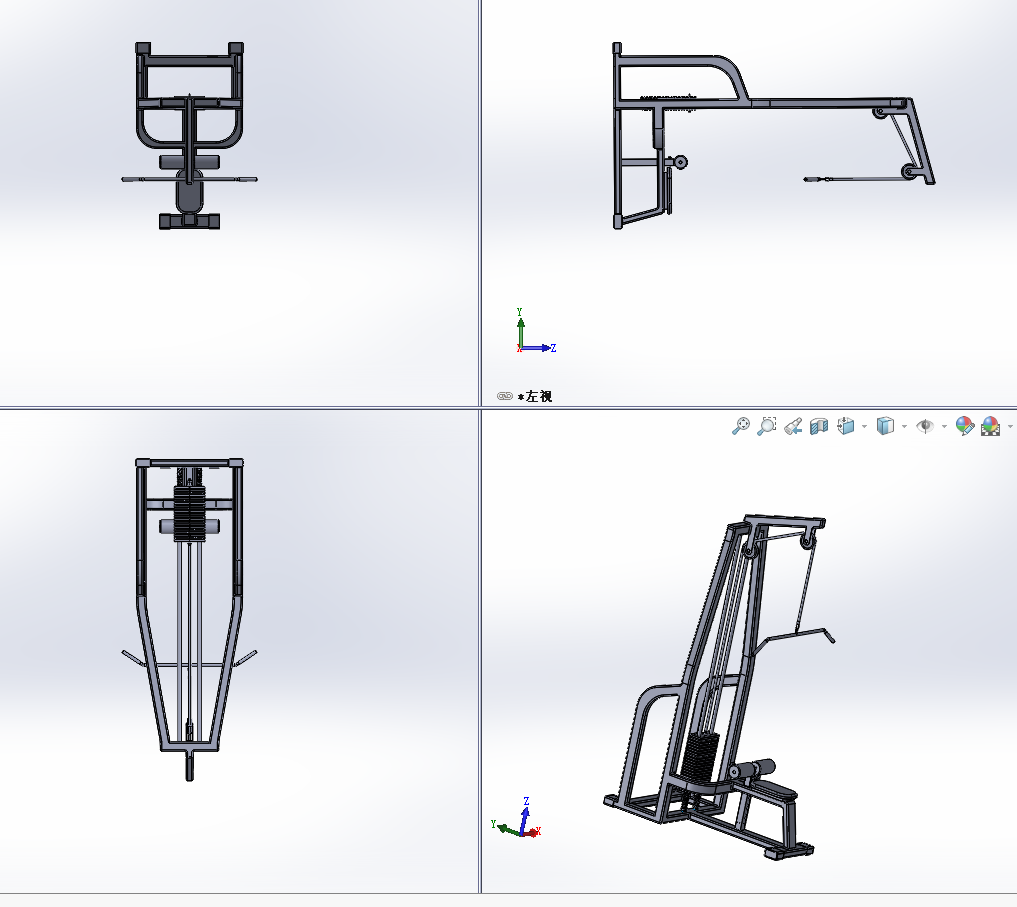Click the Apply Scene icon
Viewport: 1017px width, 907px height.
click(990, 426)
